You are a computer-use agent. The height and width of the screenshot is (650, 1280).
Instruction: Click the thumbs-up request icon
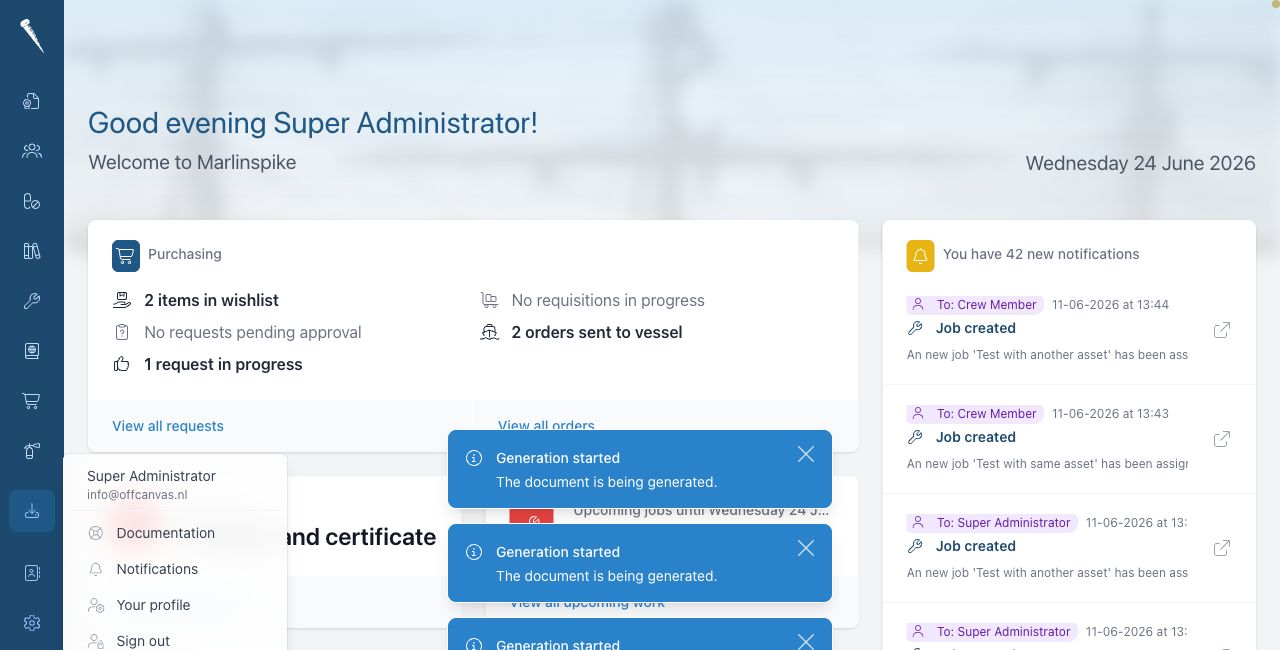122,364
